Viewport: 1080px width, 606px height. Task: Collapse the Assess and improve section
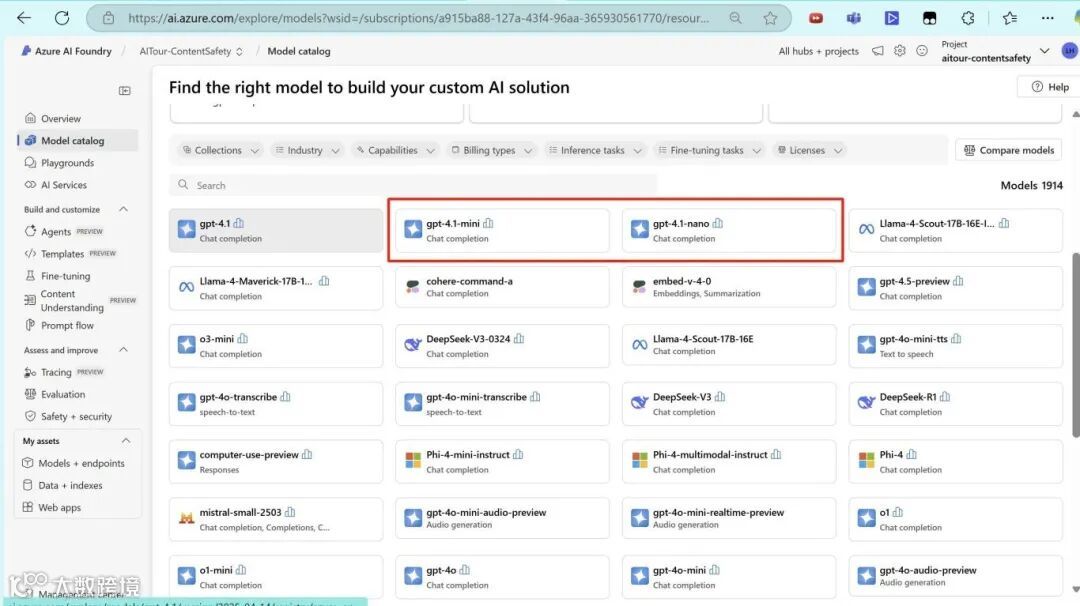pyautogui.click(x=123, y=350)
